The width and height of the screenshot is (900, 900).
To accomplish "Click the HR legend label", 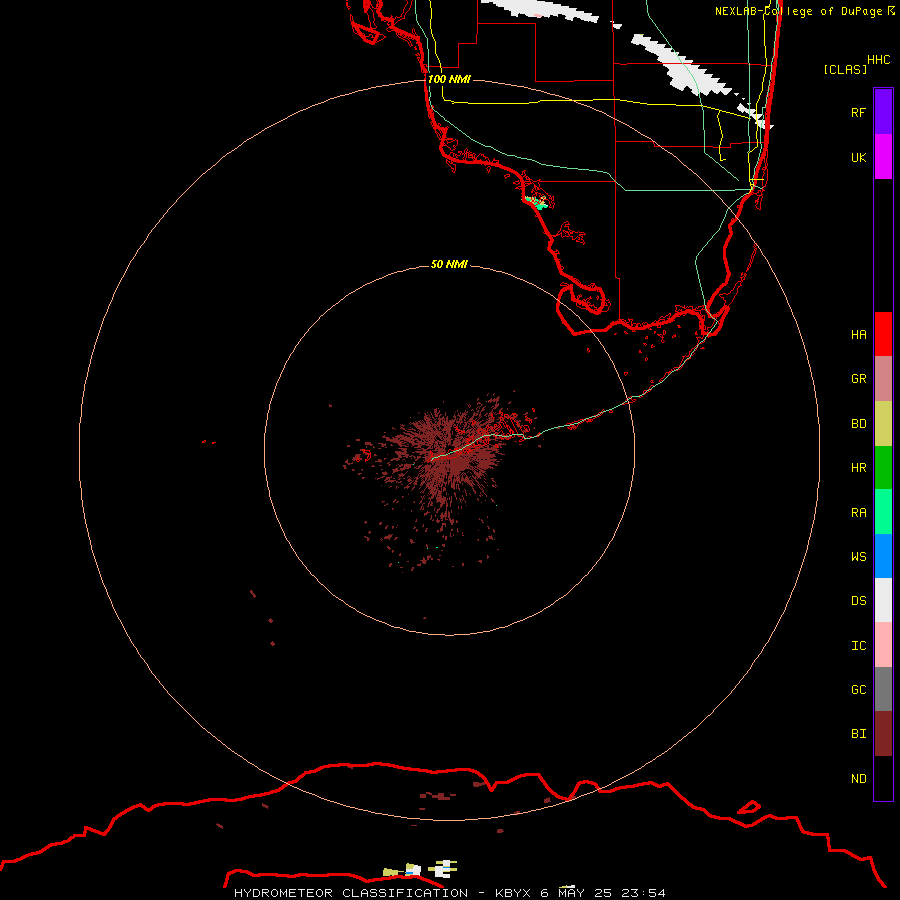I will point(858,468).
